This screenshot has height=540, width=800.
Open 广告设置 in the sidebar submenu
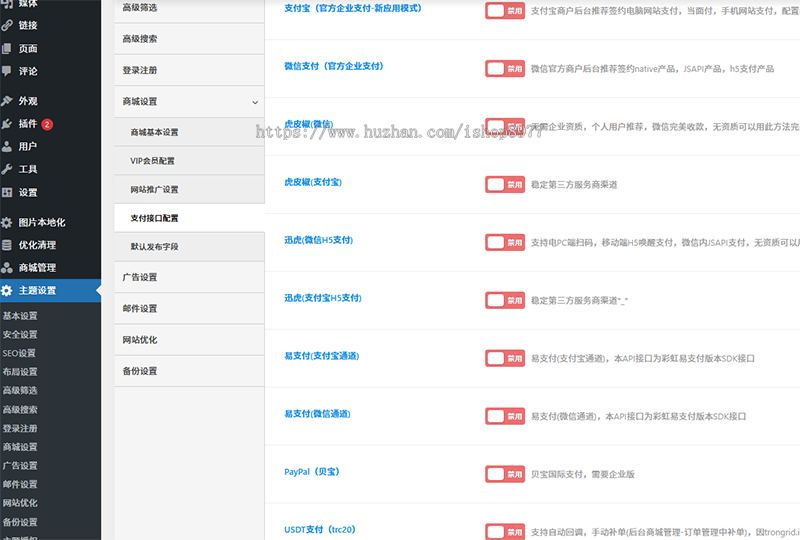coord(20,465)
